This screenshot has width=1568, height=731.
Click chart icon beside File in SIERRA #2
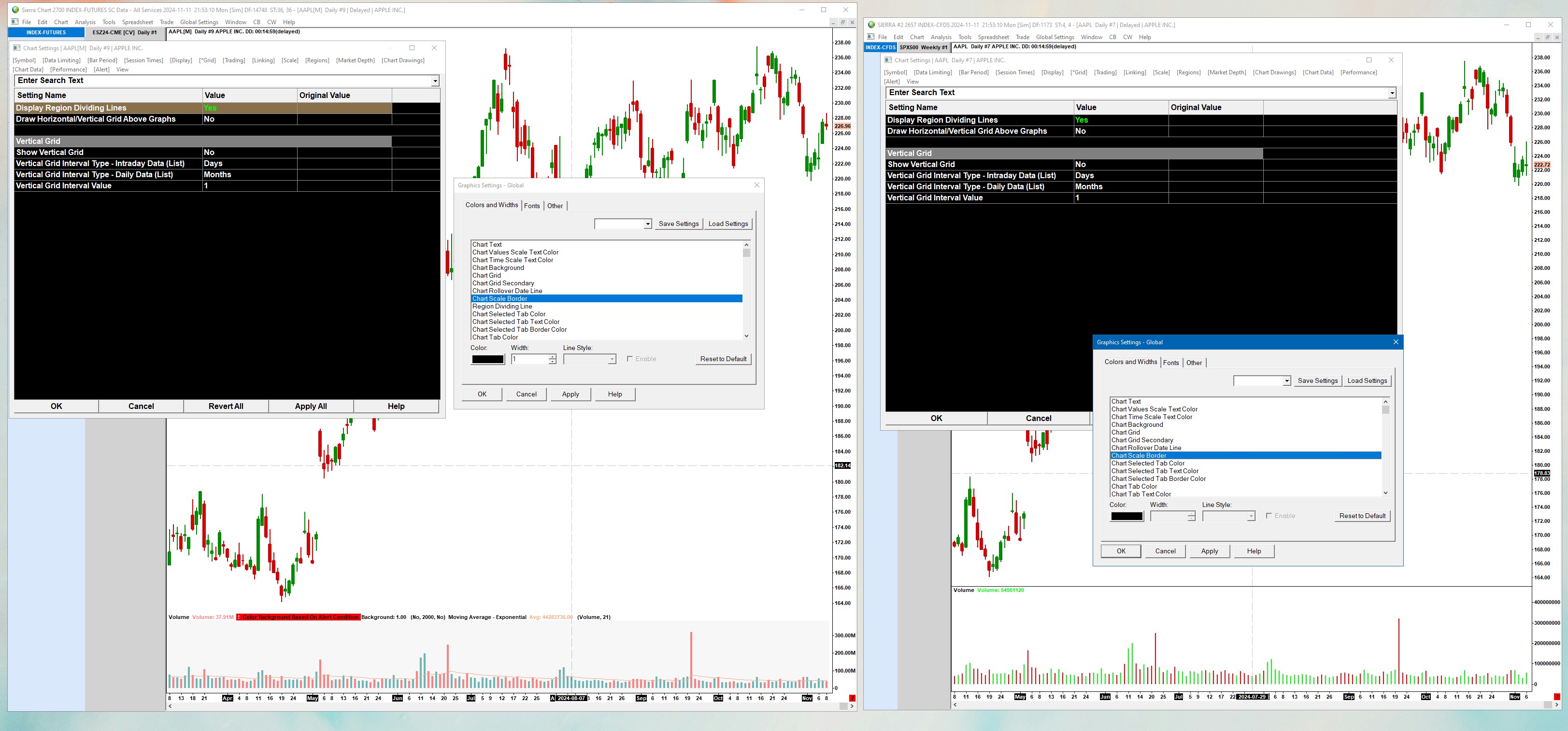(870, 37)
